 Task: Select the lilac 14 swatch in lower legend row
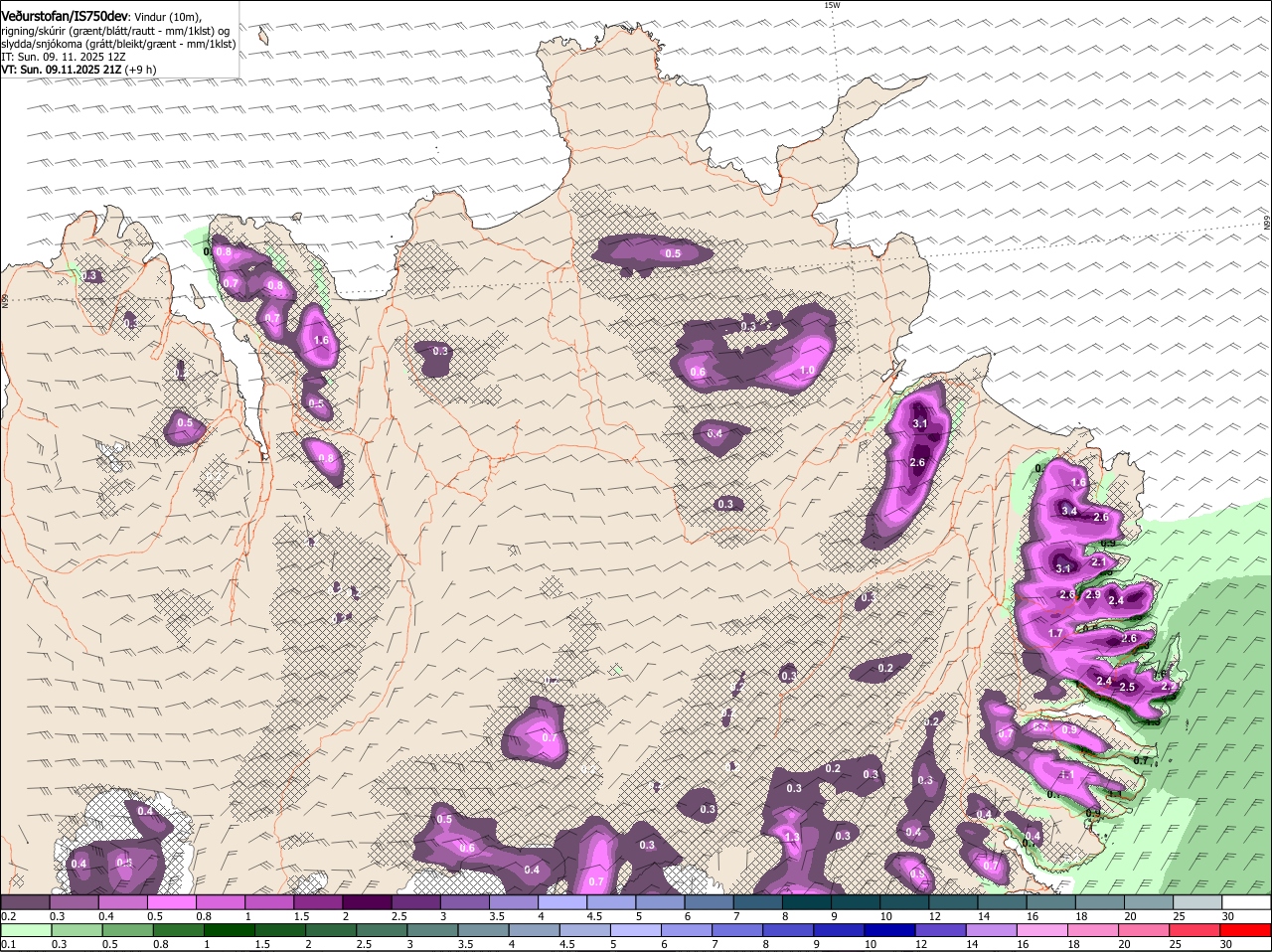point(992,930)
